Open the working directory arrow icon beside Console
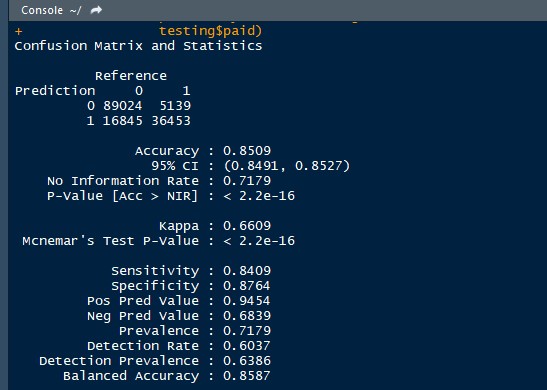This screenshot has height=390, width=547. tap(96, 10)
